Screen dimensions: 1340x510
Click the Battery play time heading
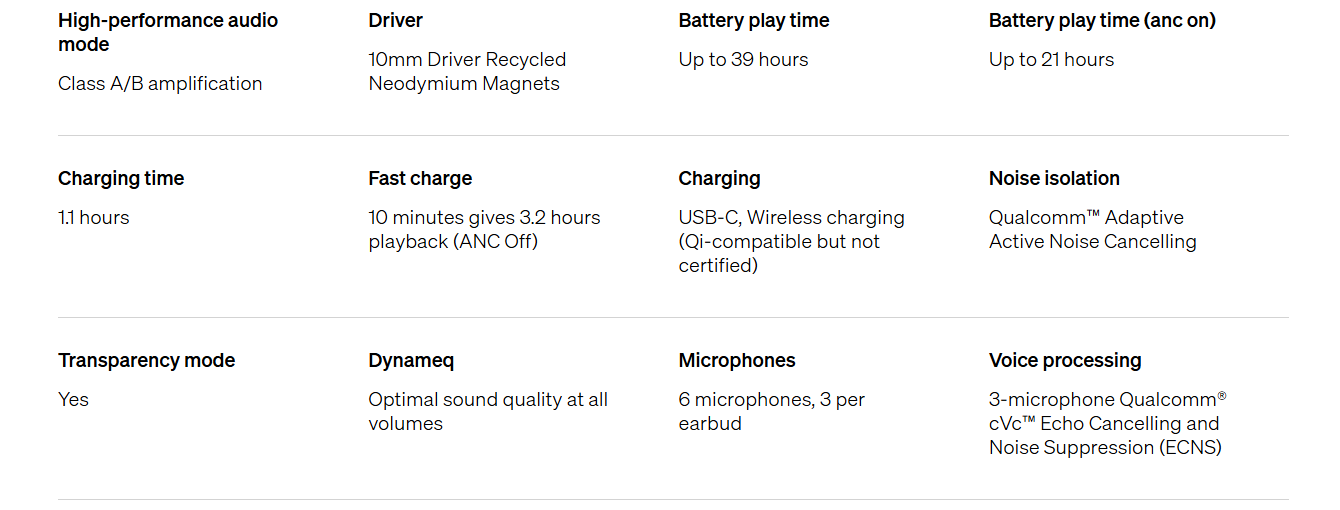point(754,20)
